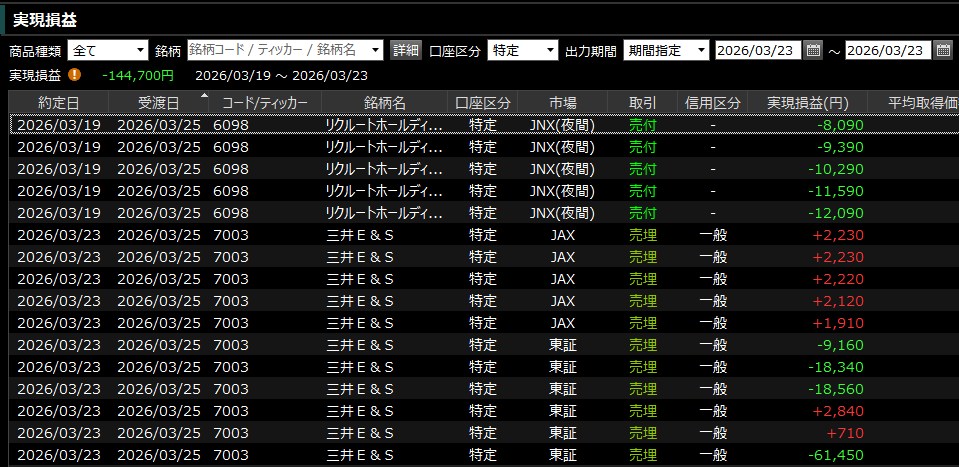Open the 出力期間 dropdown showing 期間指定
Image resolution: width=959 pixels, height=467 pixels.
(x=701, y=51)
